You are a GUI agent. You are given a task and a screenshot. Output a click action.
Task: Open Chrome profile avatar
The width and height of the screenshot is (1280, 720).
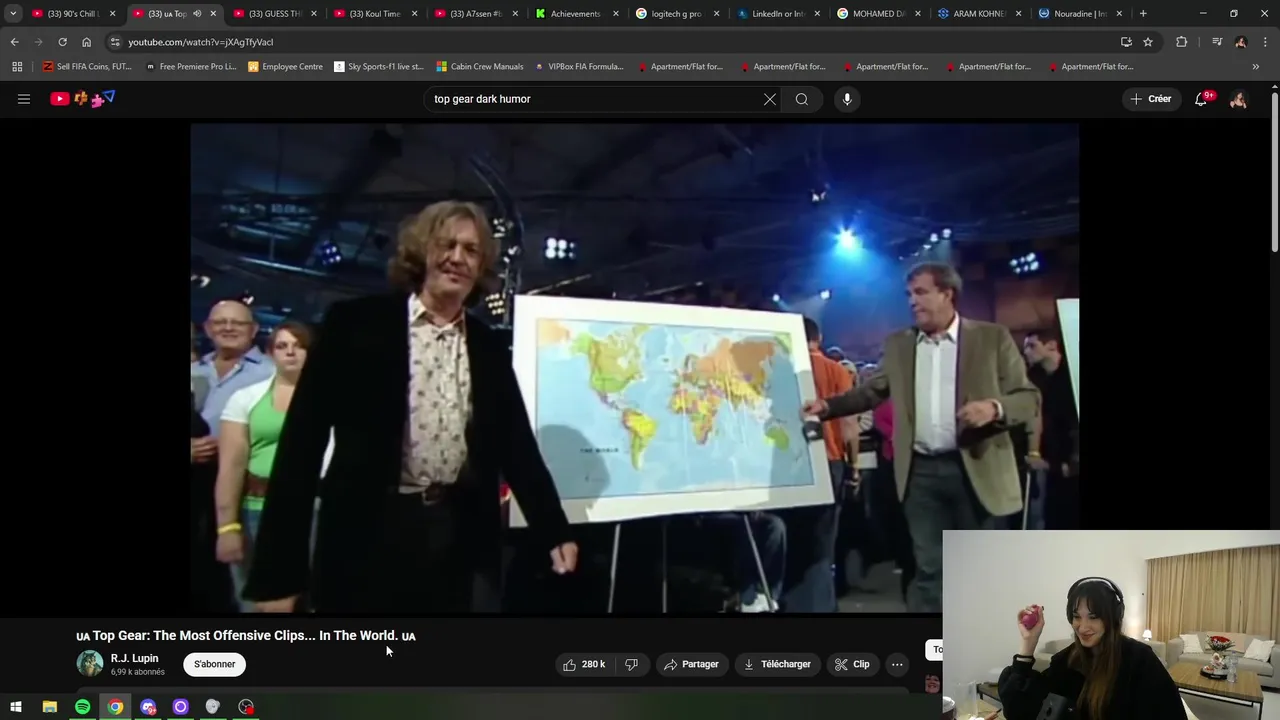click(1241, 42)
